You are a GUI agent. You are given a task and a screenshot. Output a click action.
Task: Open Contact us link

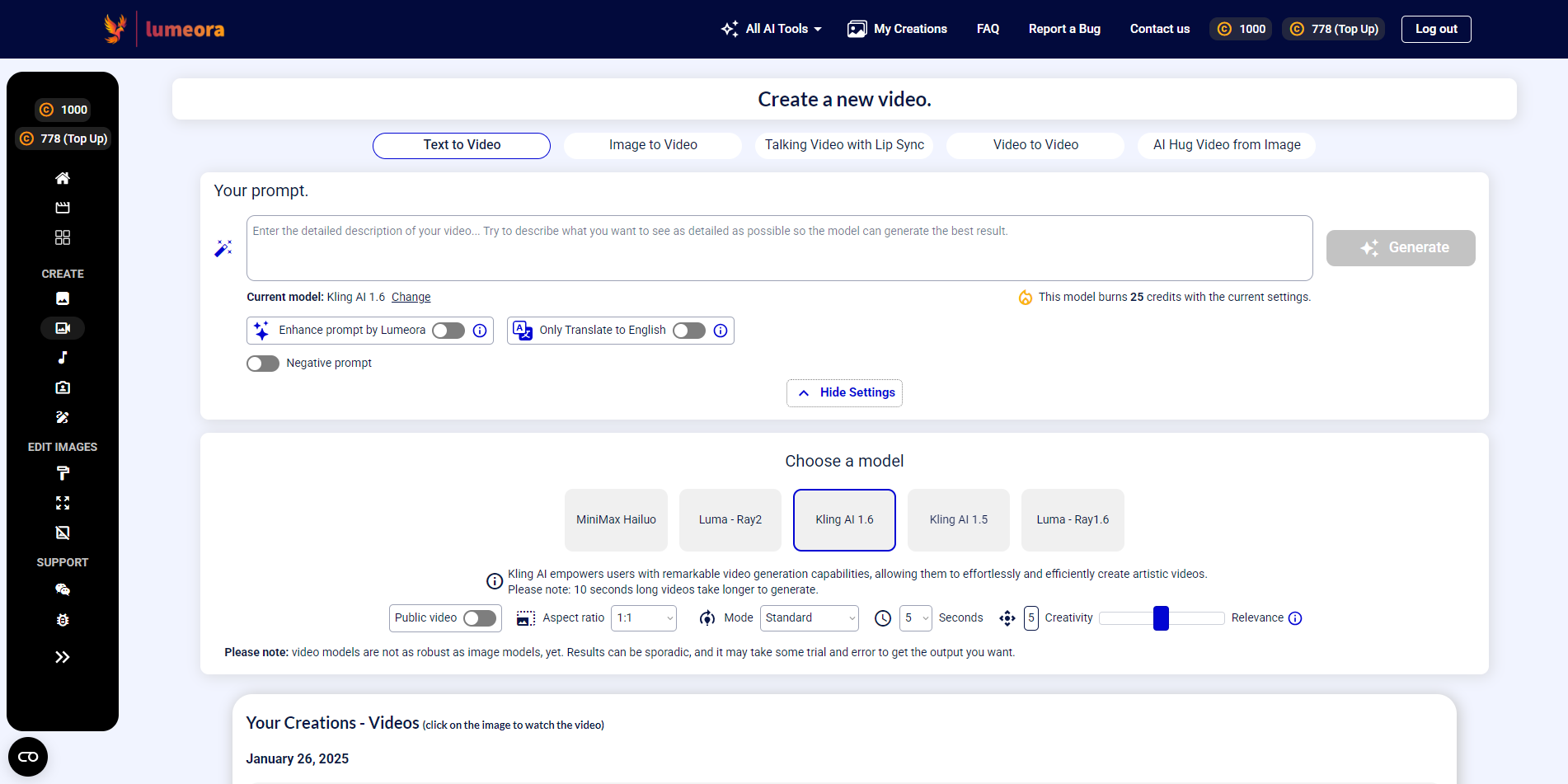(1160, 29)
